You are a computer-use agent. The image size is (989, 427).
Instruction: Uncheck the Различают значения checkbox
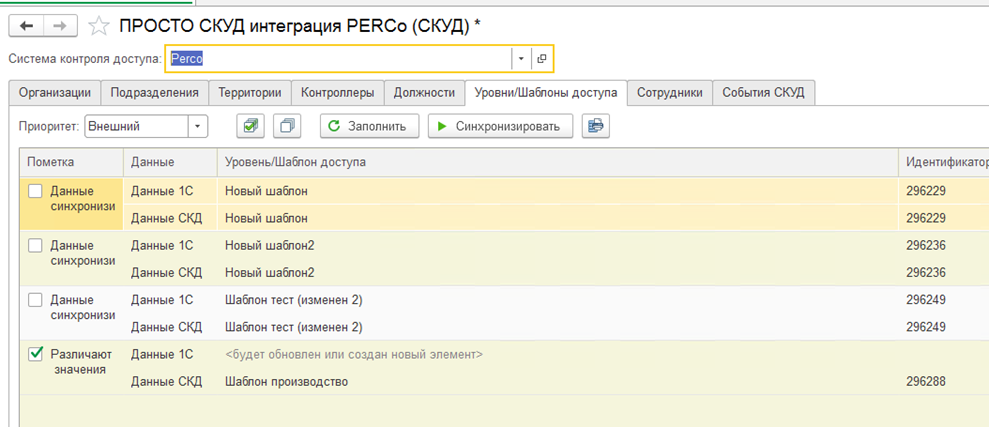(x=35, y=353)
